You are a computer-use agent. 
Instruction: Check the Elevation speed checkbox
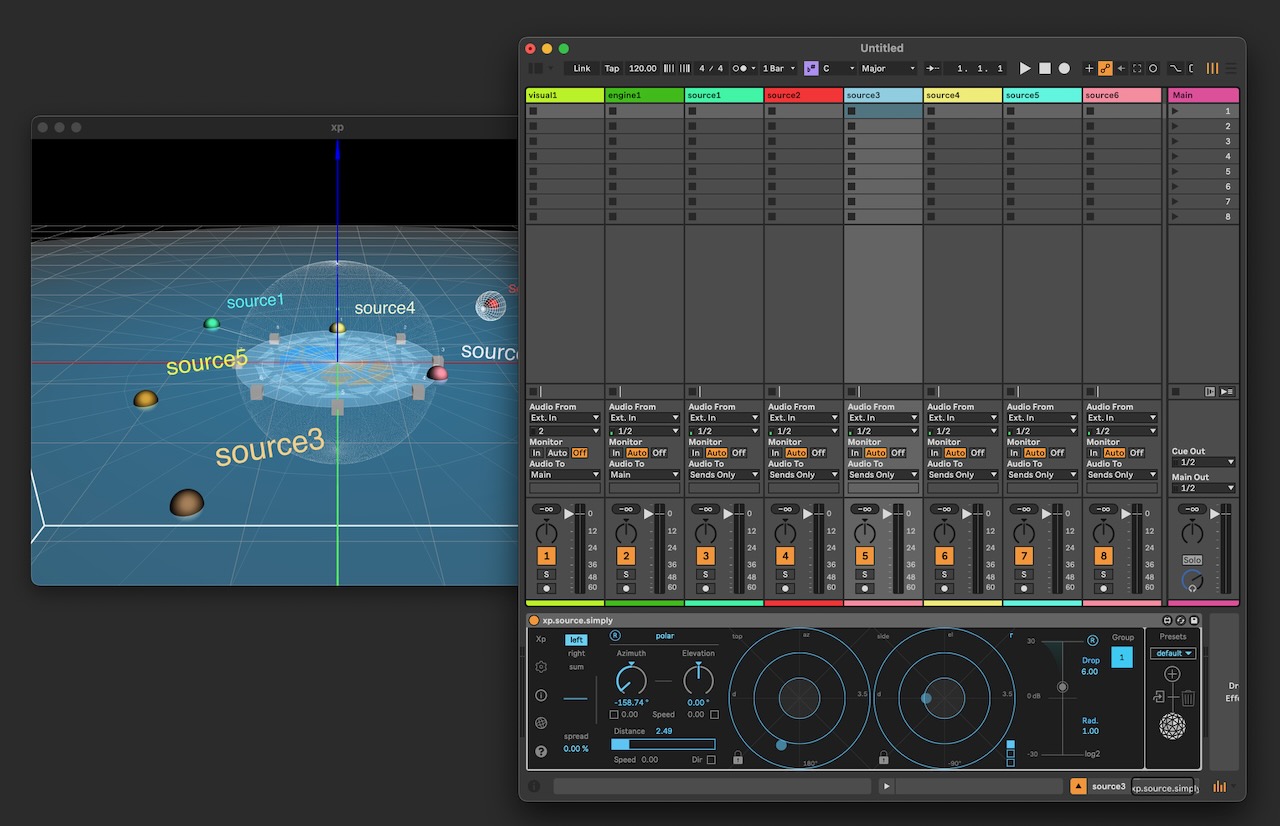714,715
